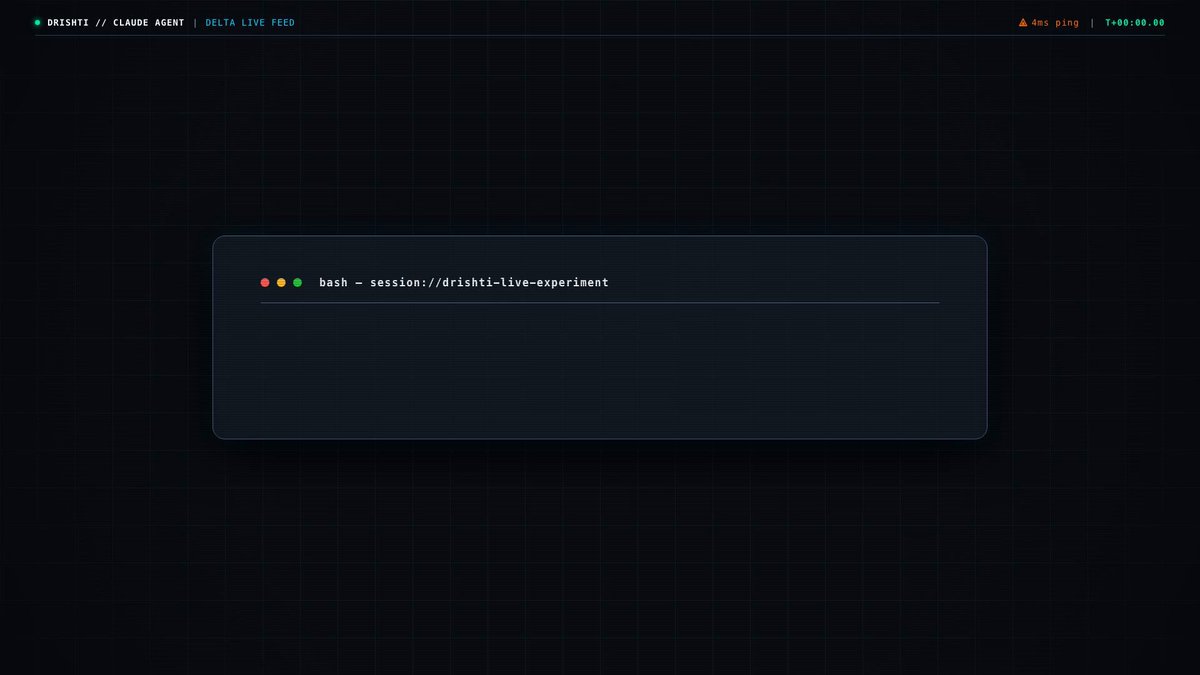Click the yellow minimize dot in terminal window
The height and width of the screenshot is (675, 1200).
[x=281, y=283]
